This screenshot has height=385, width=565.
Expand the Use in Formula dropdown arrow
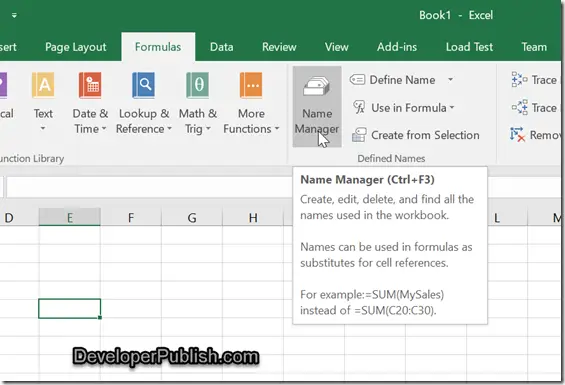tap(452, 107)
